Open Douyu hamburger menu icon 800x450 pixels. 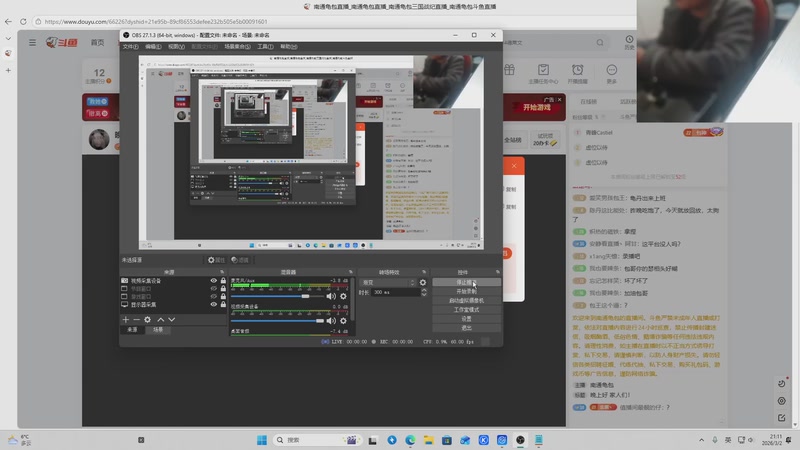tap(32, 42)
